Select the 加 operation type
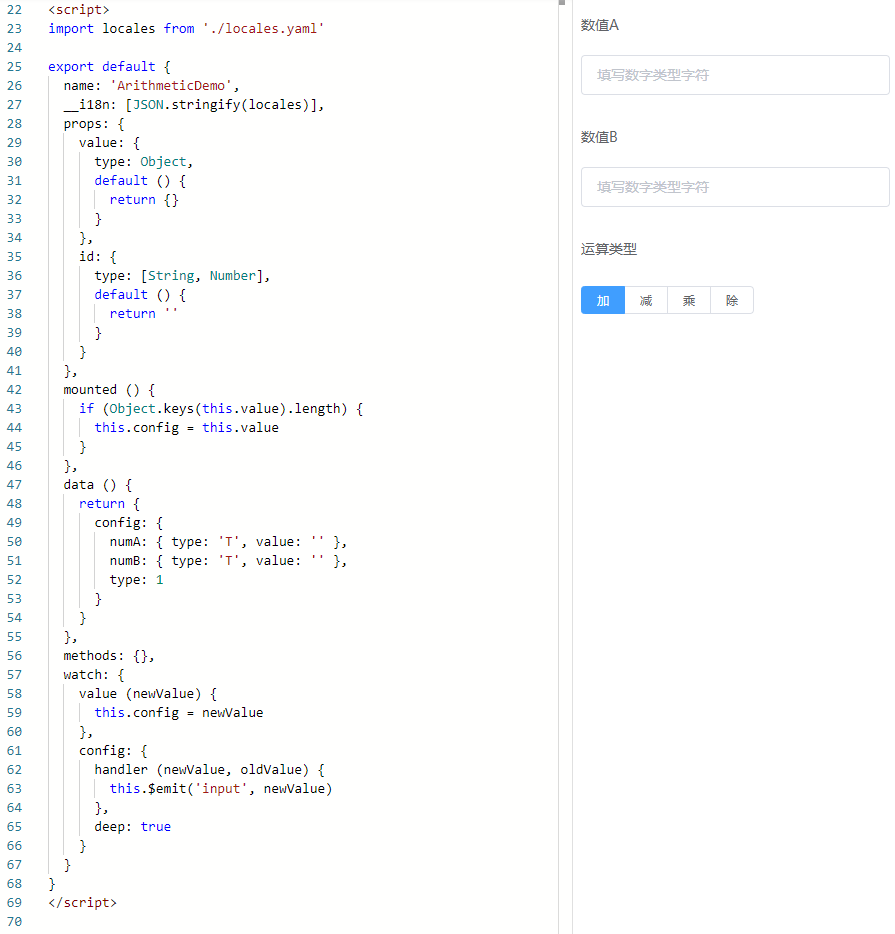The image size is (895, 934). pyautogui.click(x=603, y=300)
